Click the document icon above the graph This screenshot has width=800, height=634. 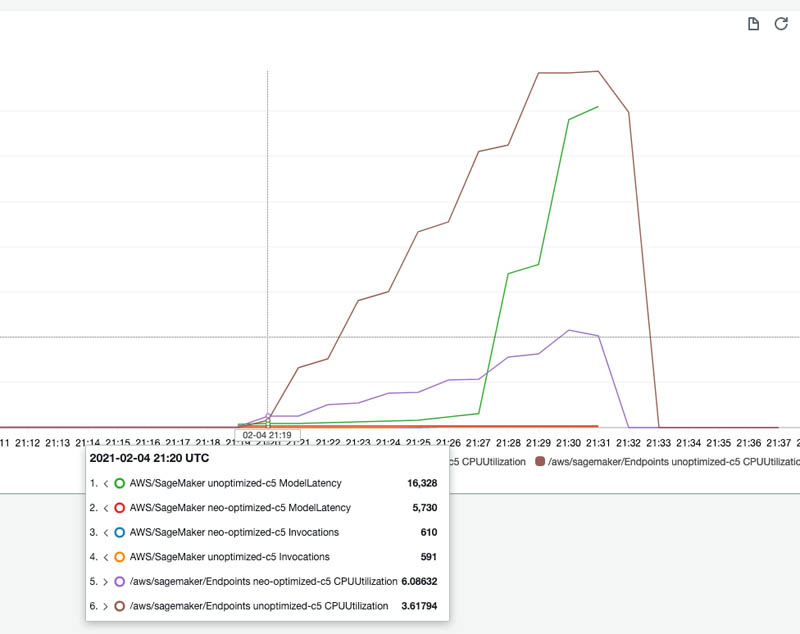[x=753, y=24]
